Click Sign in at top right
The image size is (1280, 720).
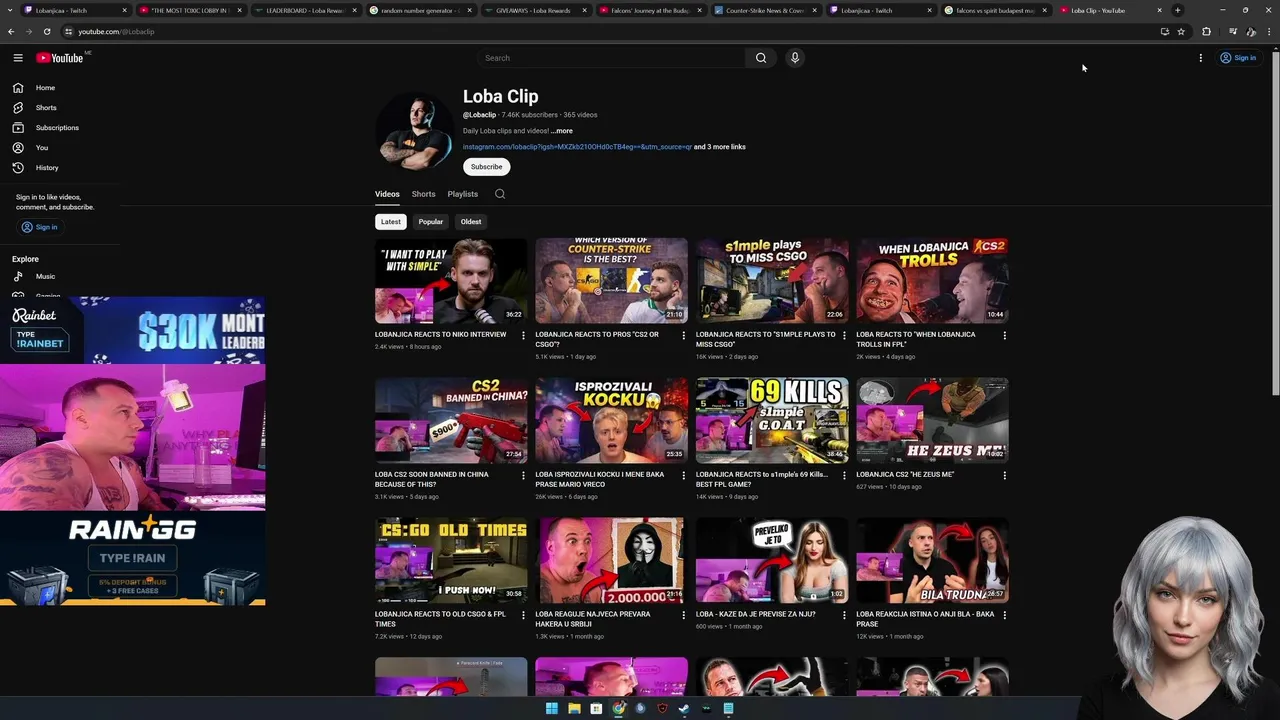[x=1238, y=58]
